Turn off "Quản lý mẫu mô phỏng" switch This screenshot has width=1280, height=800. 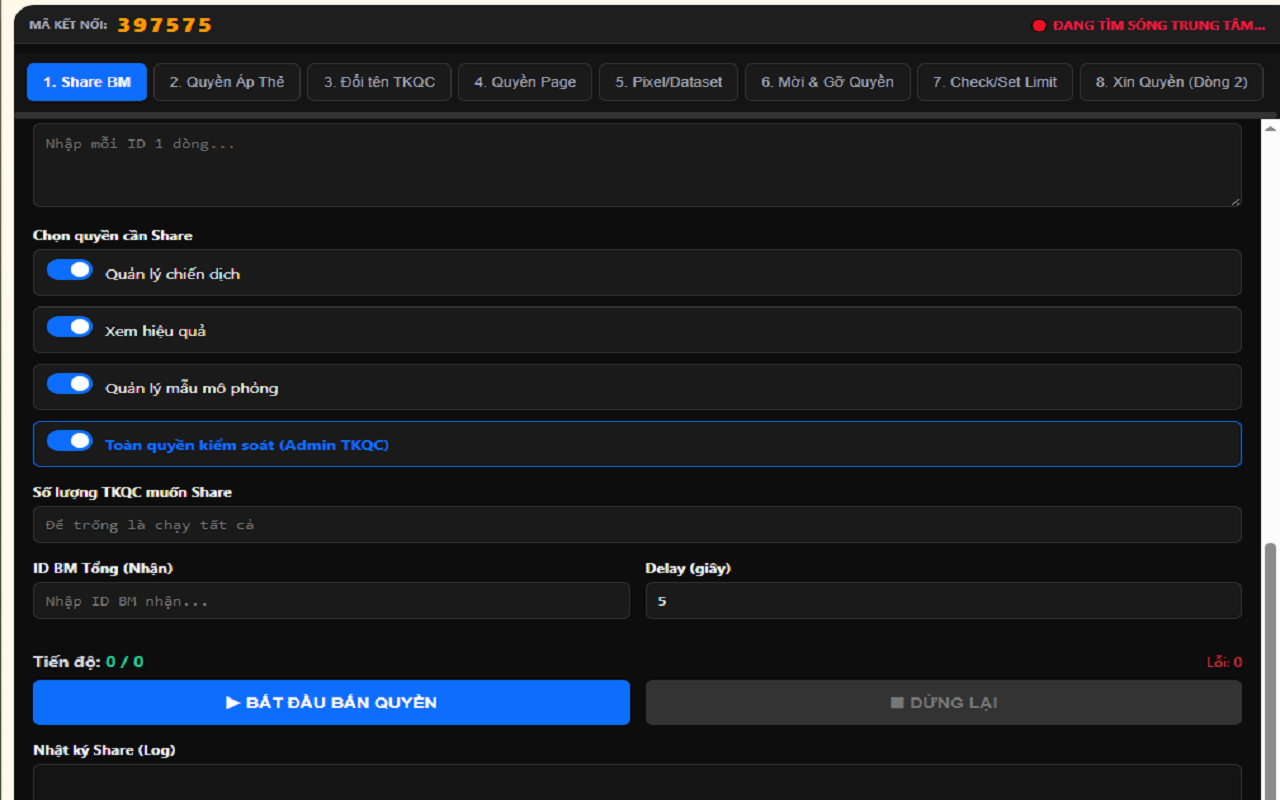(70, 384)
